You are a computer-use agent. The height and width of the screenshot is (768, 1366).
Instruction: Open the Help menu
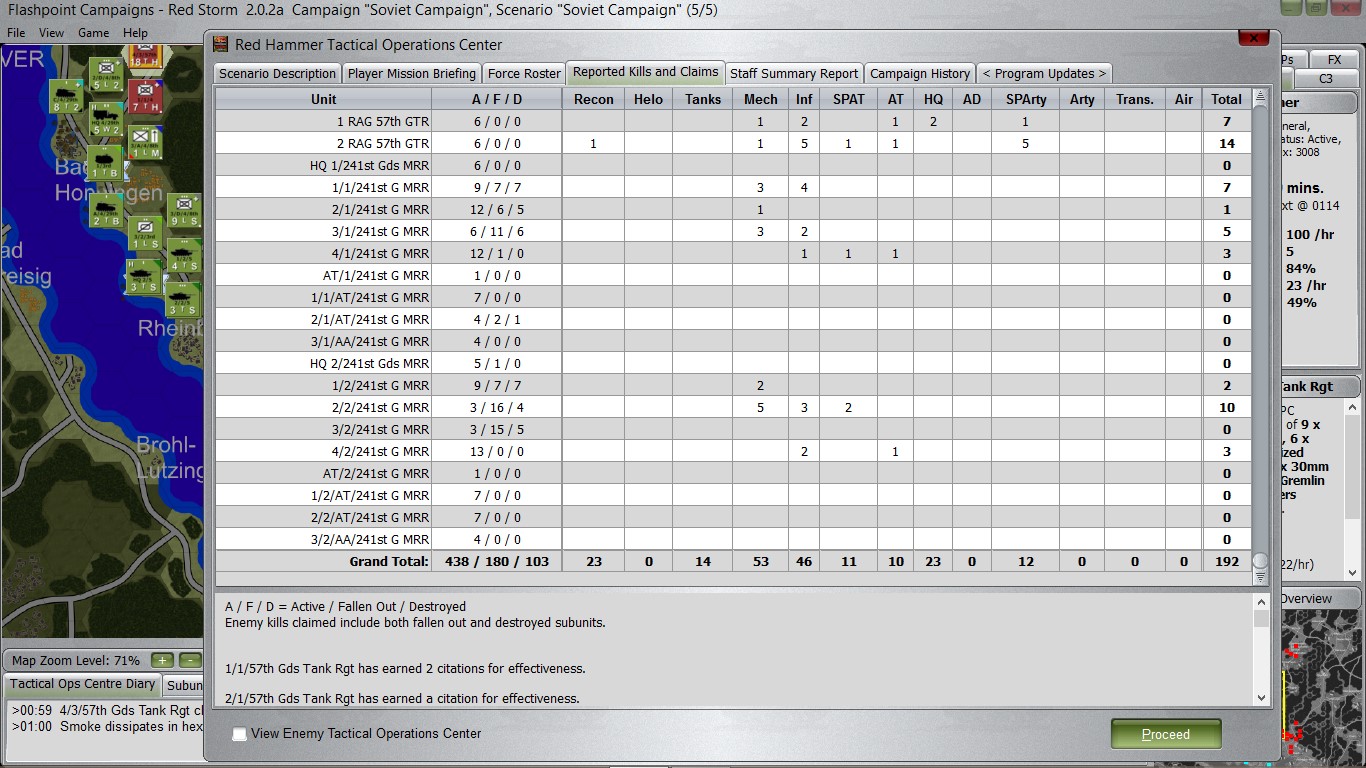click(135, 33)
